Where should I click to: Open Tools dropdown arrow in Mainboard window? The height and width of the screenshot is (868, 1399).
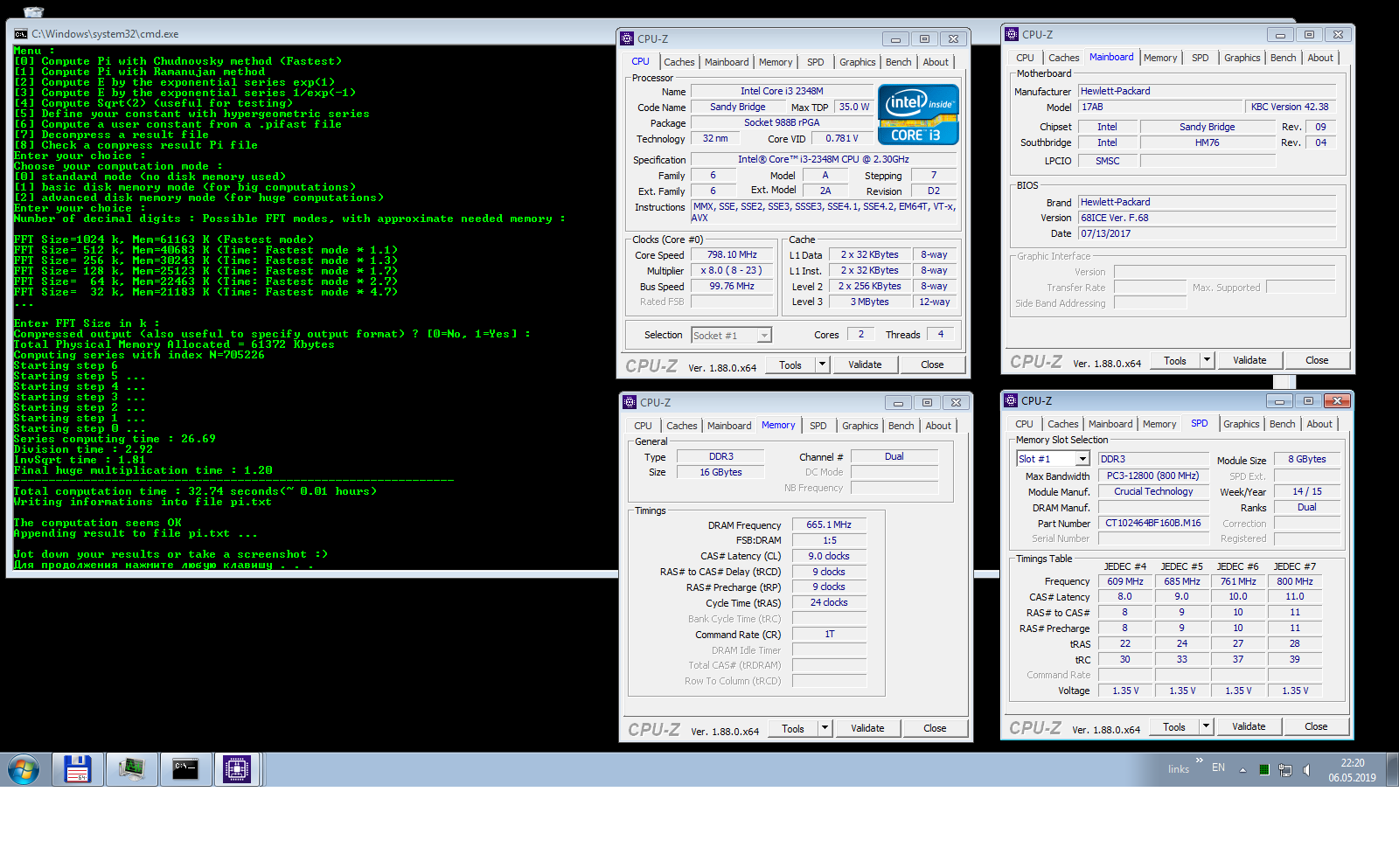pyautogui.click(x=1207, y=360)
